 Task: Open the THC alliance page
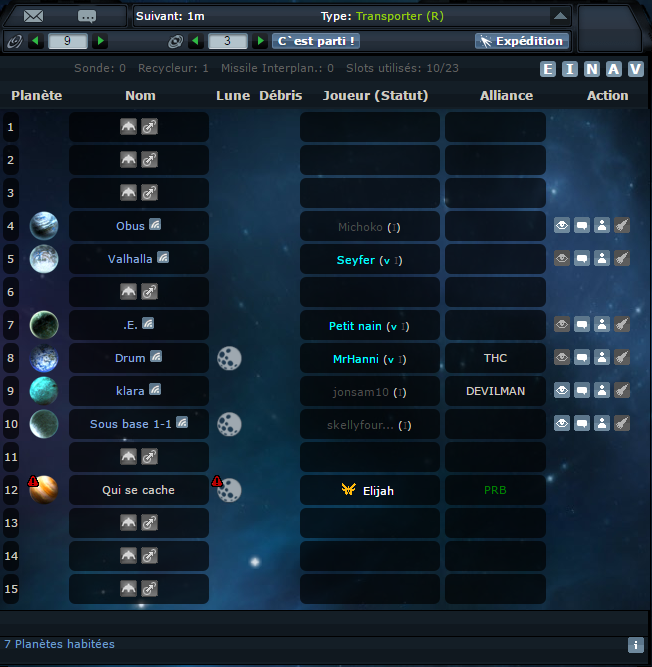[495, 358]
